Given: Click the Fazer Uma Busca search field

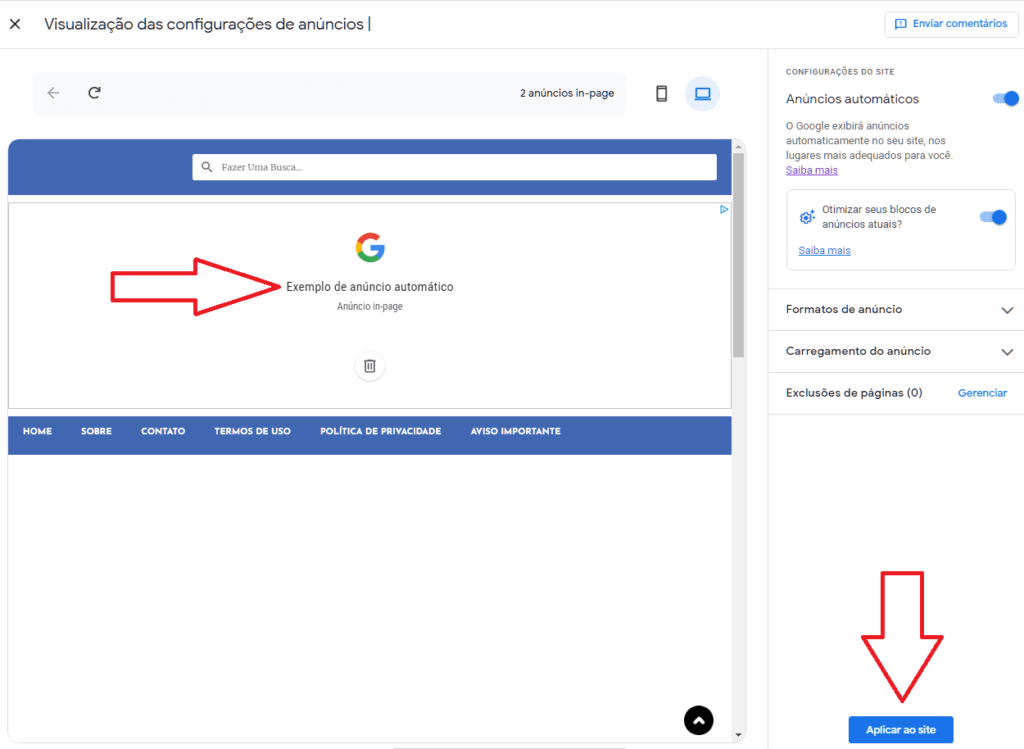Looking at the screenshot, I should 455,167.
